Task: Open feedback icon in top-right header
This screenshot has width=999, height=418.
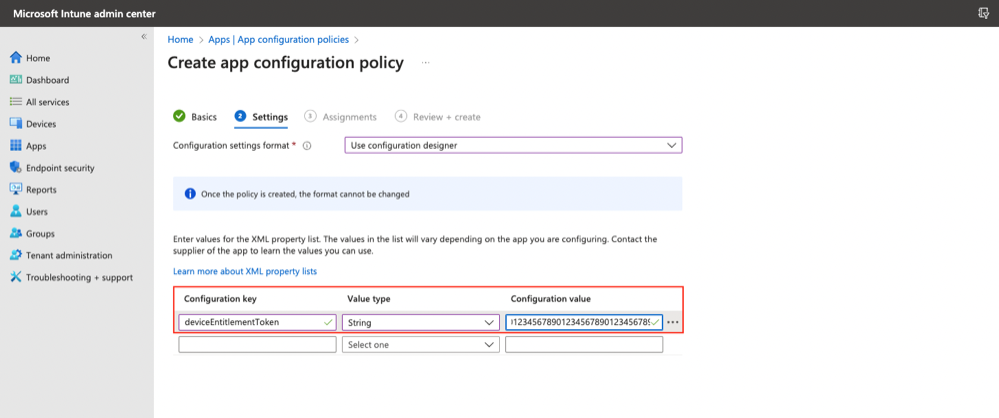Action: tap(983, 13)
